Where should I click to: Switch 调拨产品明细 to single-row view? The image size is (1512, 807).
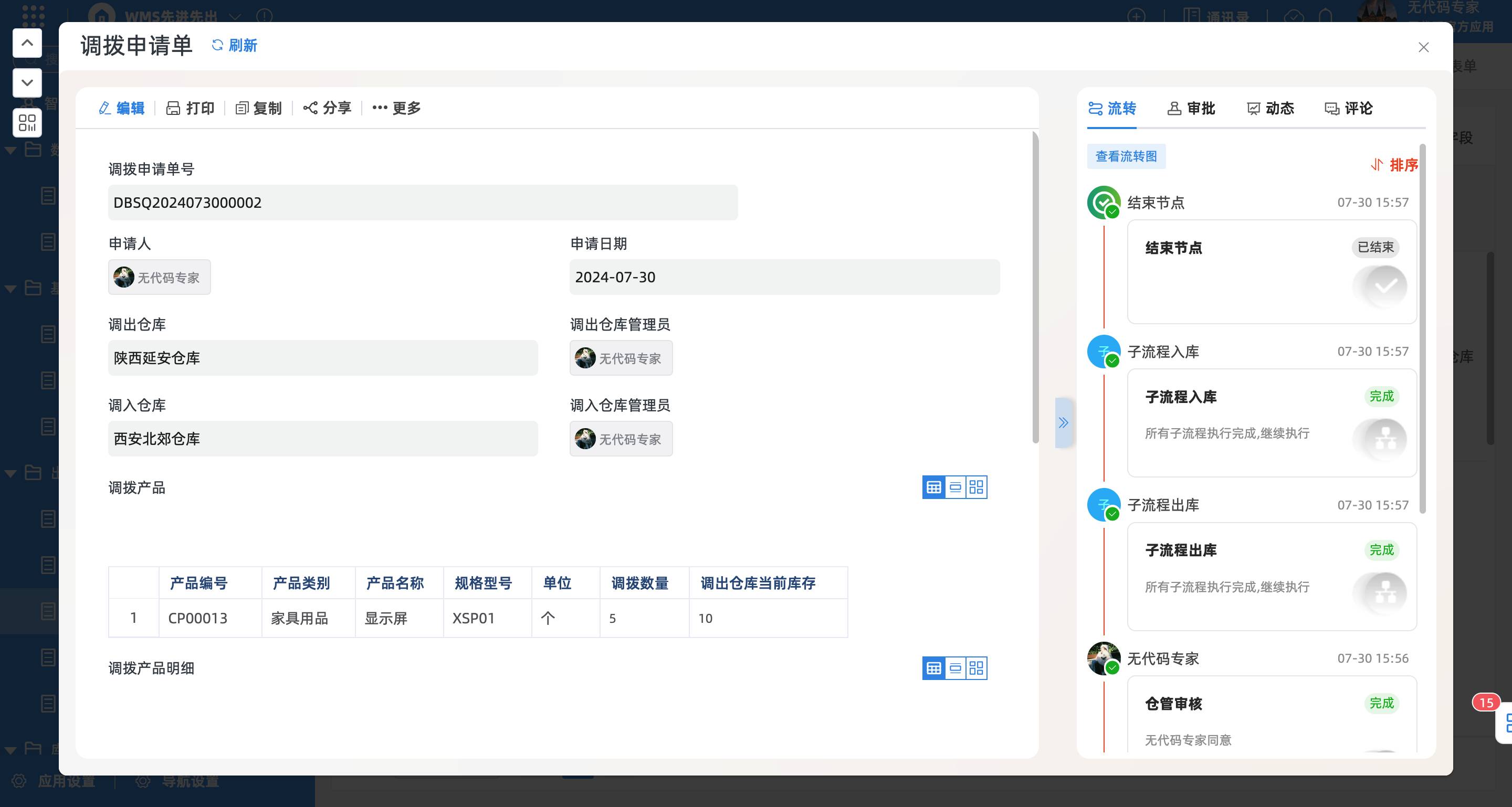[955, 668]
